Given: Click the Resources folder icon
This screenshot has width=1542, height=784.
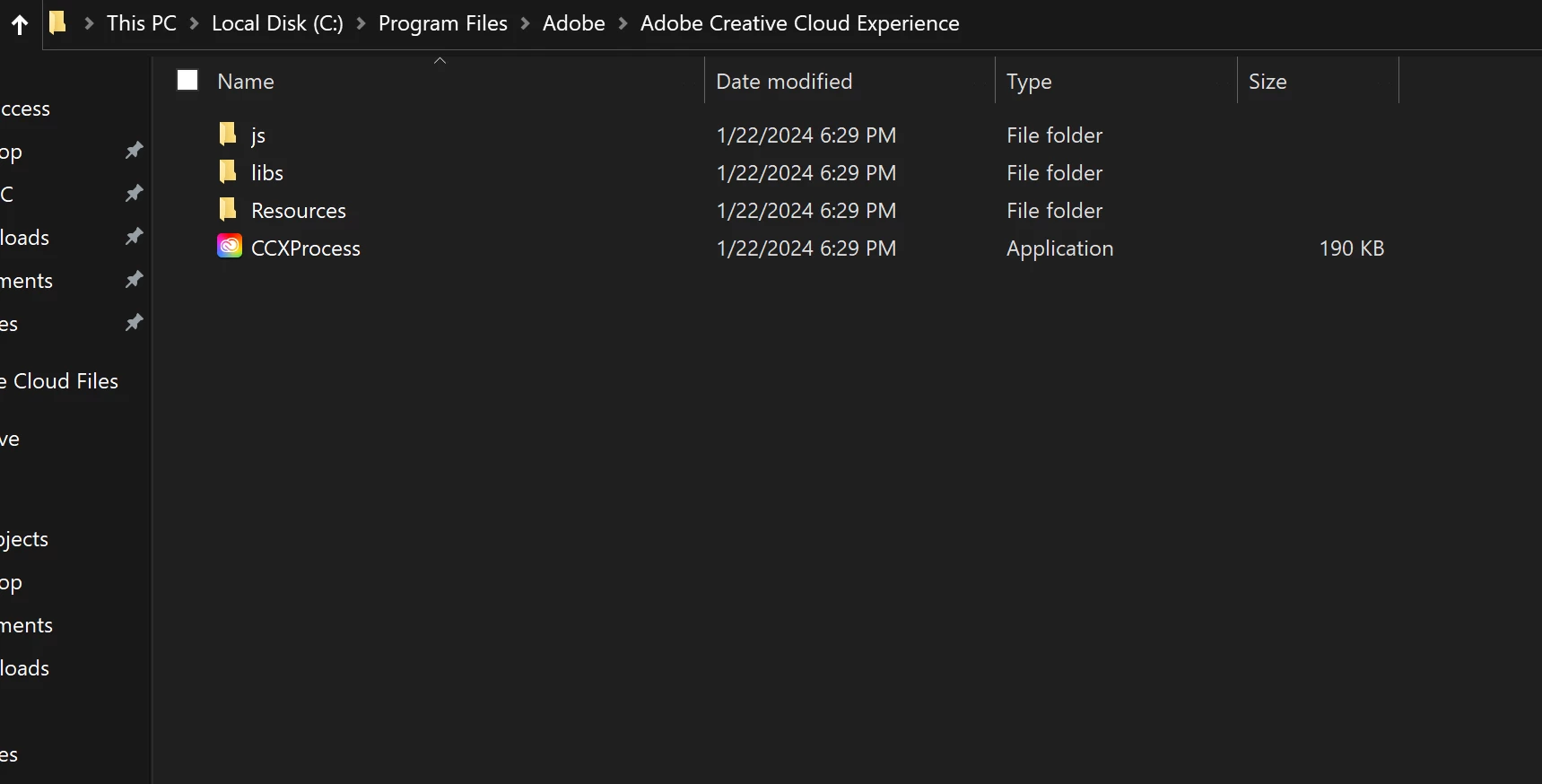Looking at the screenshot, I should coord(228,210).
